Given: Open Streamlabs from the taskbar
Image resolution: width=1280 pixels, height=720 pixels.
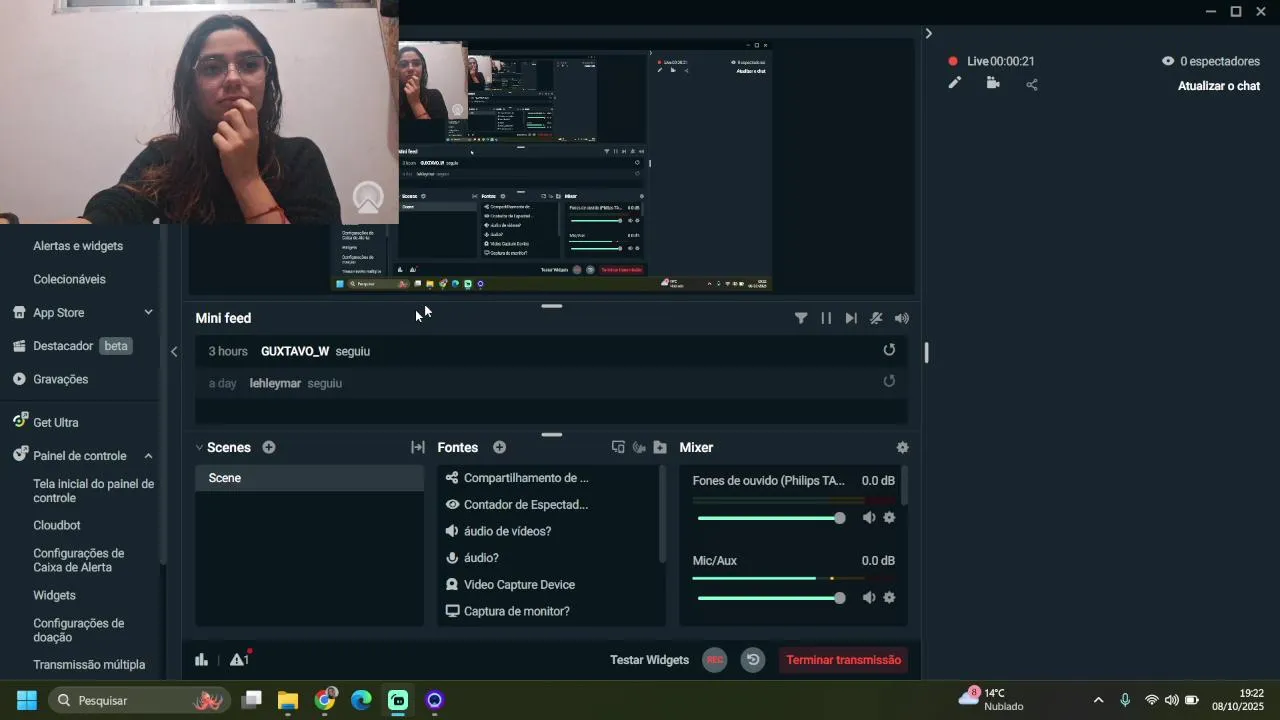Looking at the screenshot, I should [398, 700].
